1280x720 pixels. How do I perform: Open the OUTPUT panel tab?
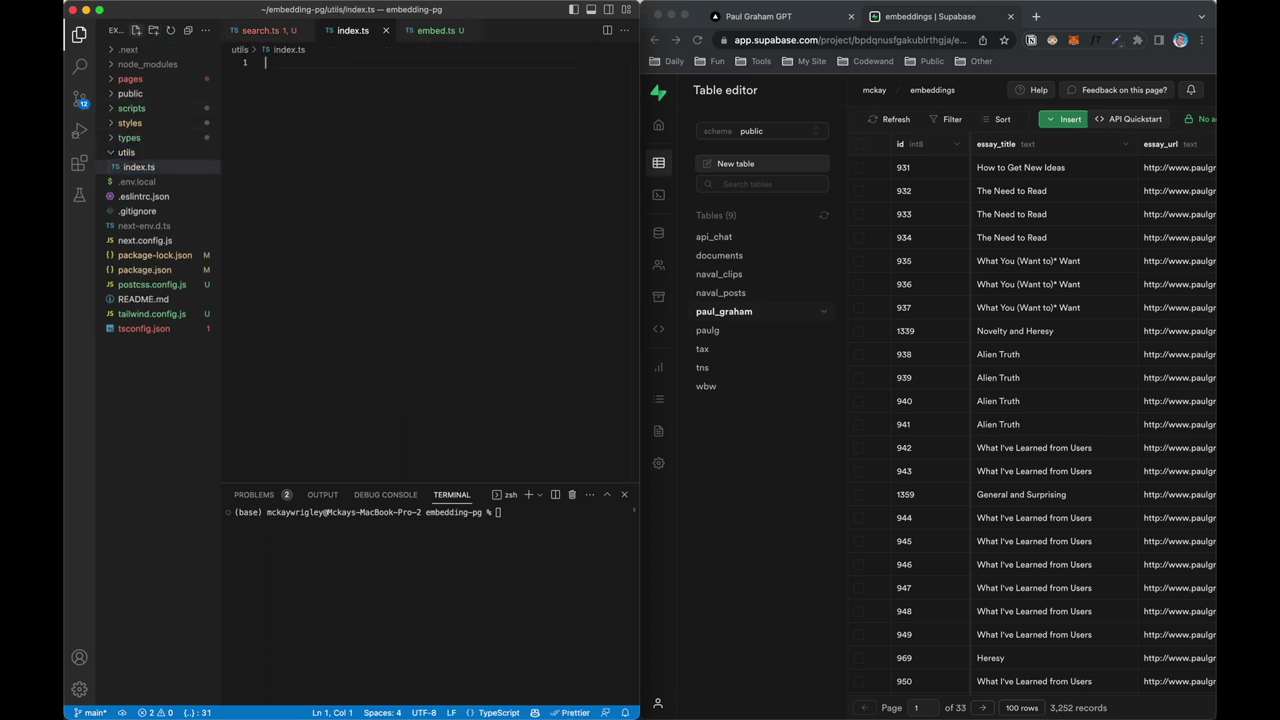click(322, 494)
